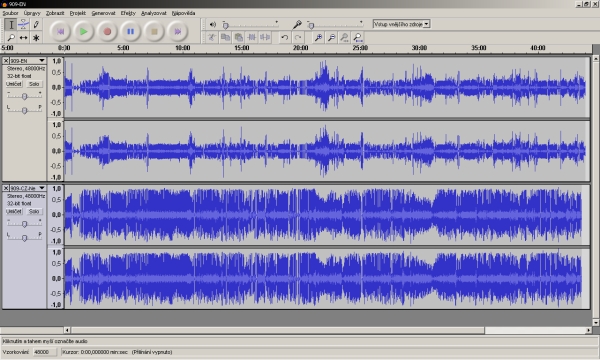Click horizontal scrollbar left arrow
This screenshot has width=600, height=360.
[67, 330]
